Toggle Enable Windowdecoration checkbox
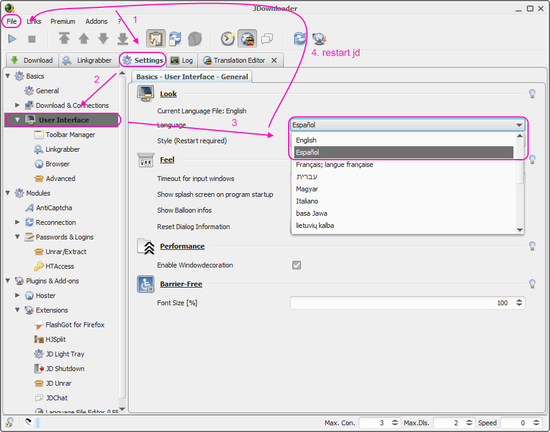The height and width of the screenshot is (432, 550). (x=296, y=265)
